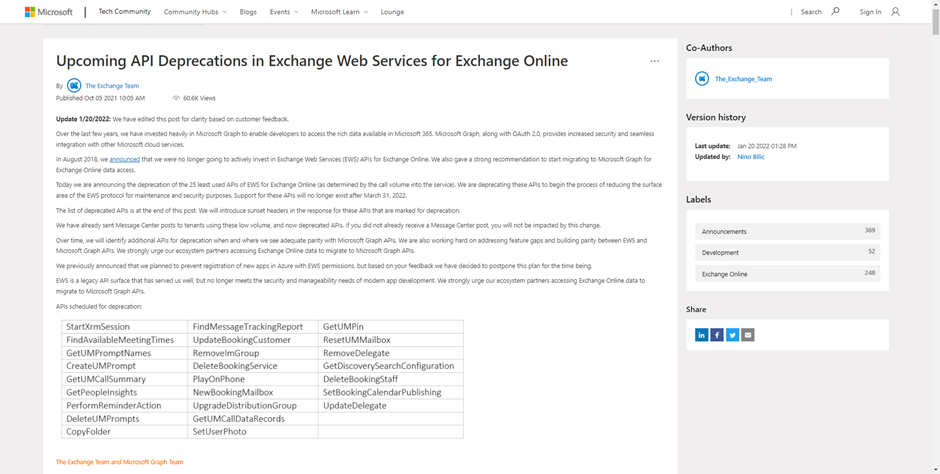
Task: Open the article options ellipsis menu
Action: point(655,61)
